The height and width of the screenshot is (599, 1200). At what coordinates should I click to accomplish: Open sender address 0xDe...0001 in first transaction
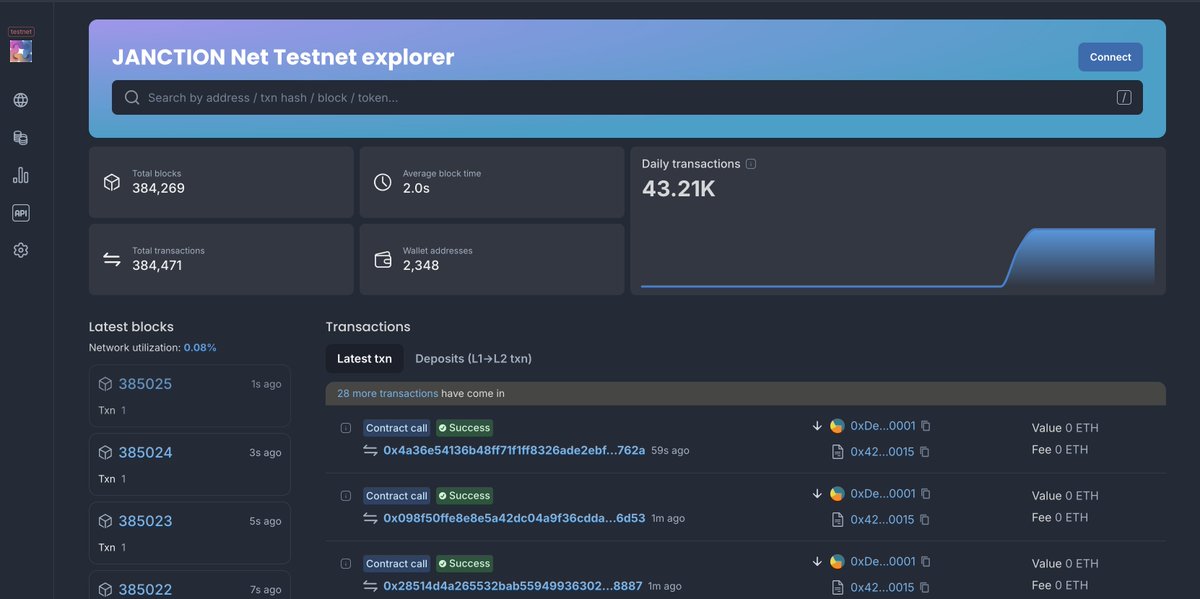pos(883,426)
